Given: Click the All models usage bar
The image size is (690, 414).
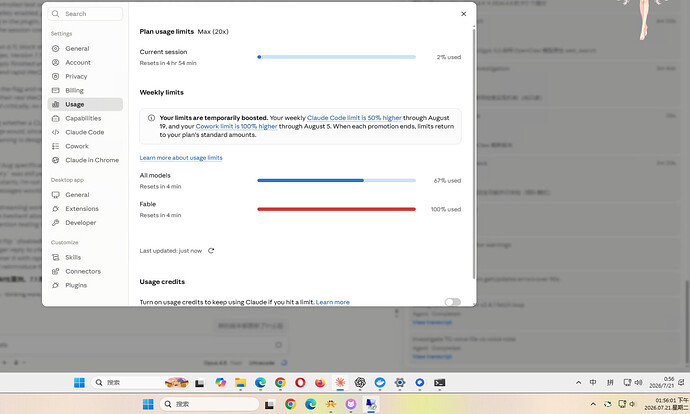Looking at the screenshot, I should (x=337, y=180).
